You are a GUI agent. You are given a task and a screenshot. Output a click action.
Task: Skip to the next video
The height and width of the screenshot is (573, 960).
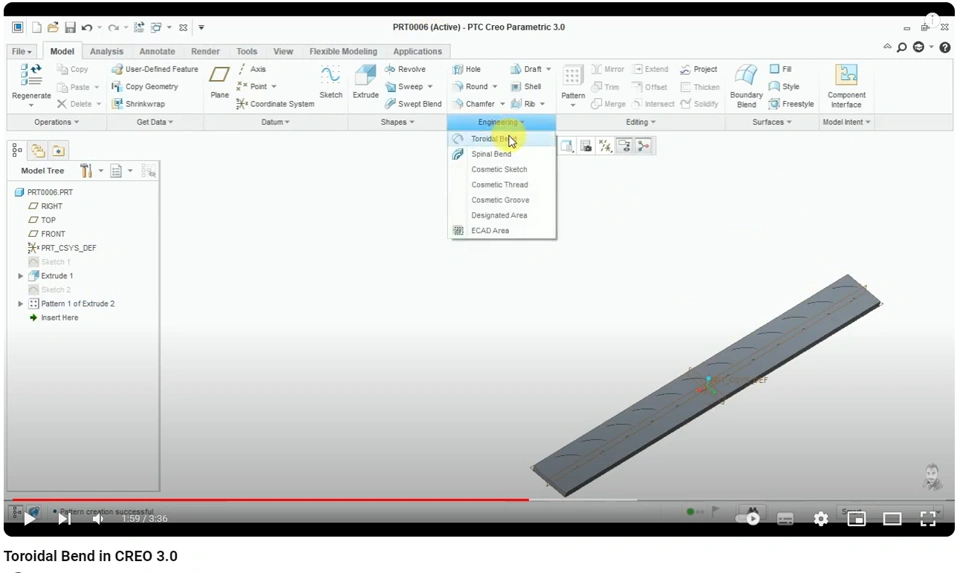[x=64, y=519]
